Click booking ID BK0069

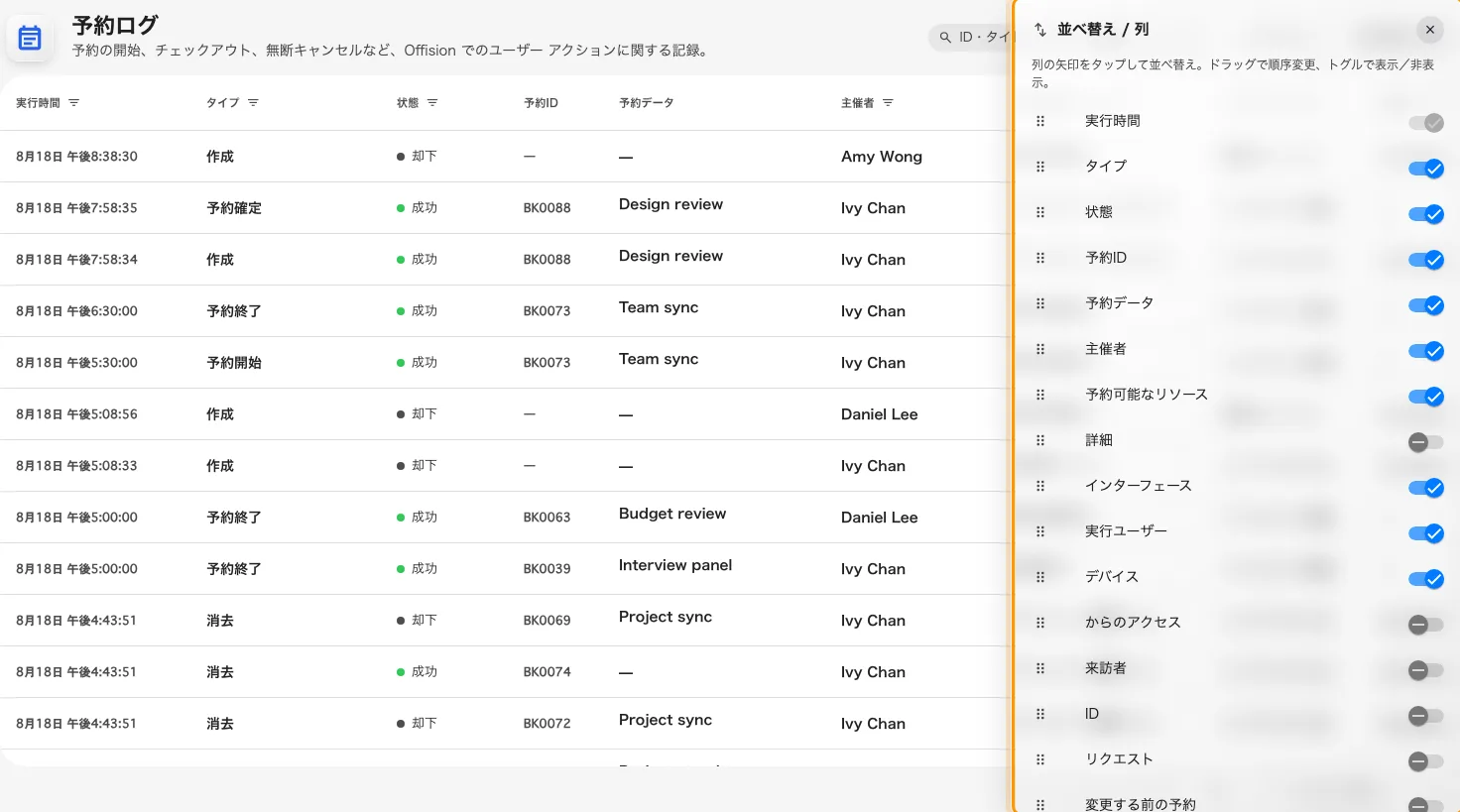coord(547,621)
